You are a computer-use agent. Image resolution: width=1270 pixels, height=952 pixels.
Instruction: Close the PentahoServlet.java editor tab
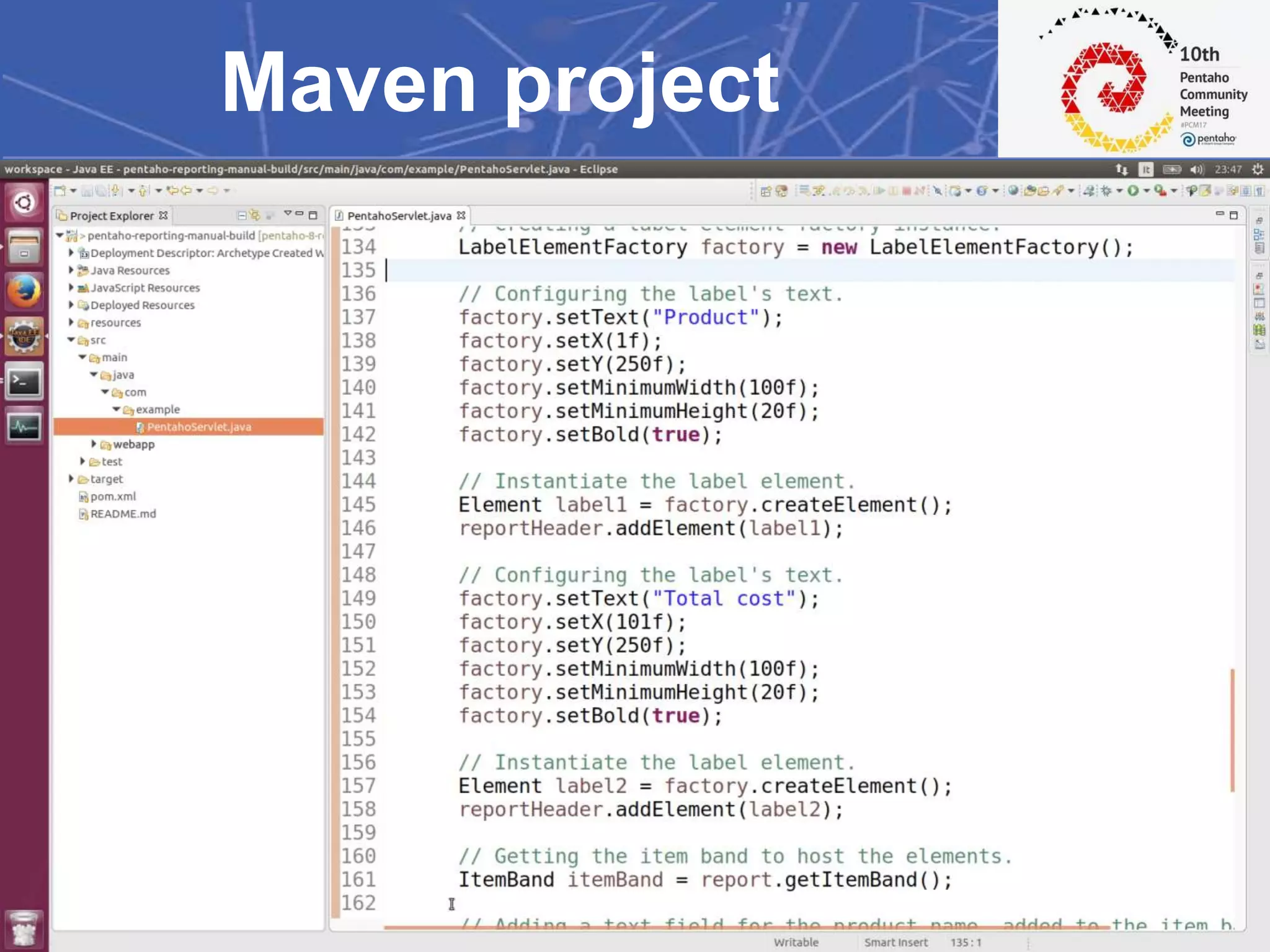pos(461,215)
